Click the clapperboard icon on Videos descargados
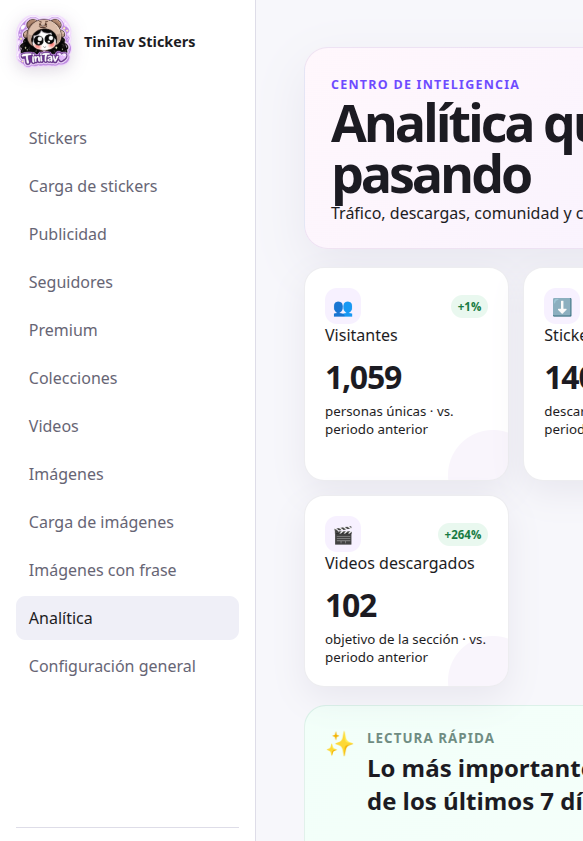 click(x=343, y=535)
